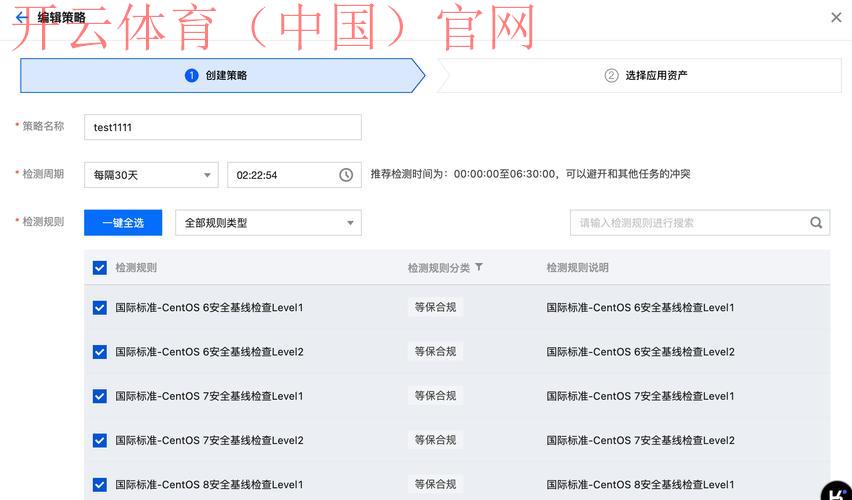Click rule name 国际标准-CentOS 7安全基线检查Level2
This screenshot has width=852, height=500.
(209, 440)
